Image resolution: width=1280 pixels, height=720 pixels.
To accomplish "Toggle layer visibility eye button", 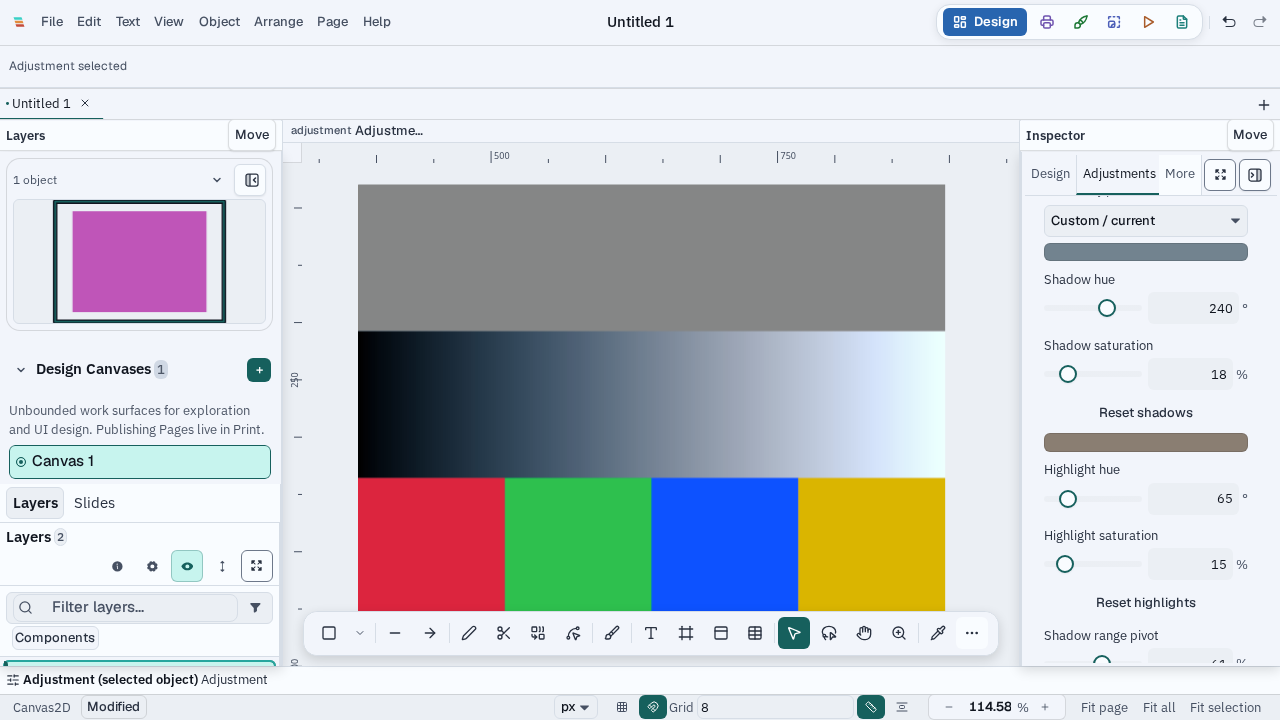I will 187,566.
